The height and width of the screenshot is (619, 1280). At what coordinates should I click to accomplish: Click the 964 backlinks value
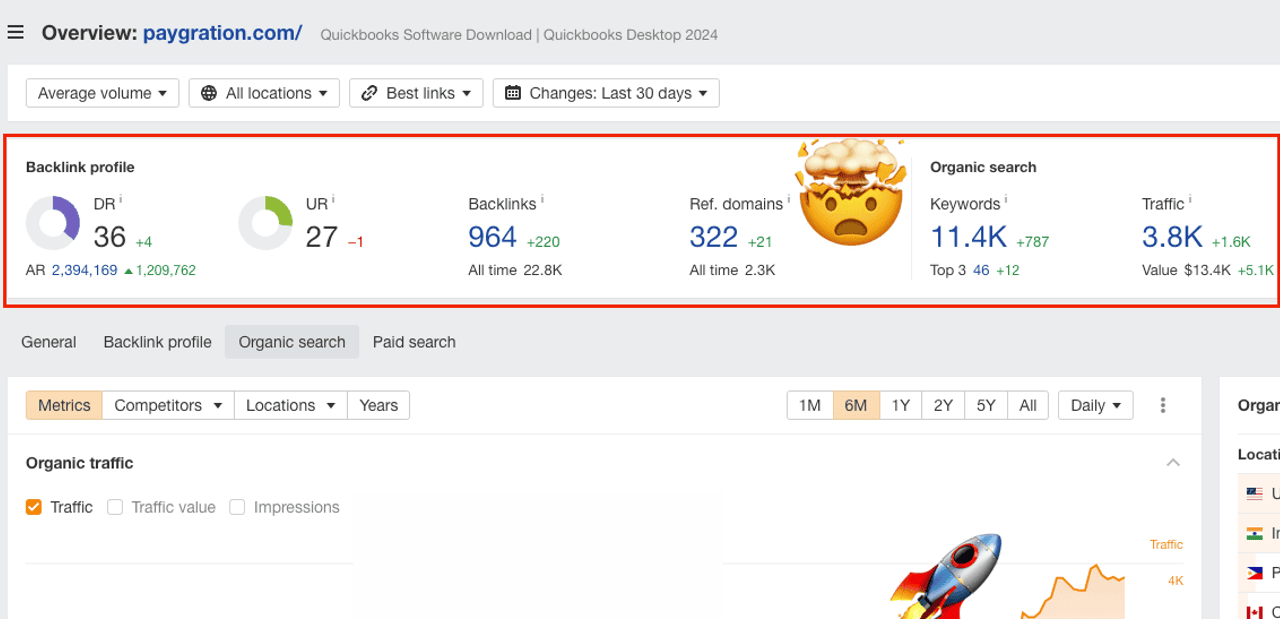click(493, 237)
